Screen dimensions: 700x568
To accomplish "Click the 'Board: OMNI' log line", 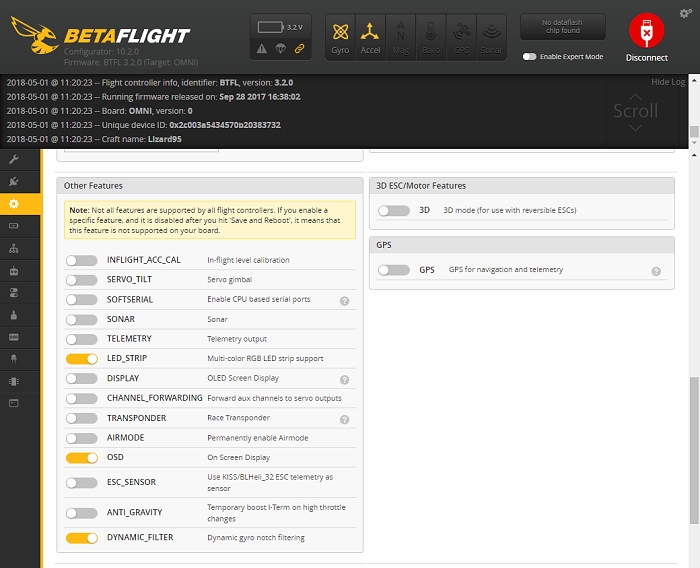I will pyautogui.click(x=100, y=111).
